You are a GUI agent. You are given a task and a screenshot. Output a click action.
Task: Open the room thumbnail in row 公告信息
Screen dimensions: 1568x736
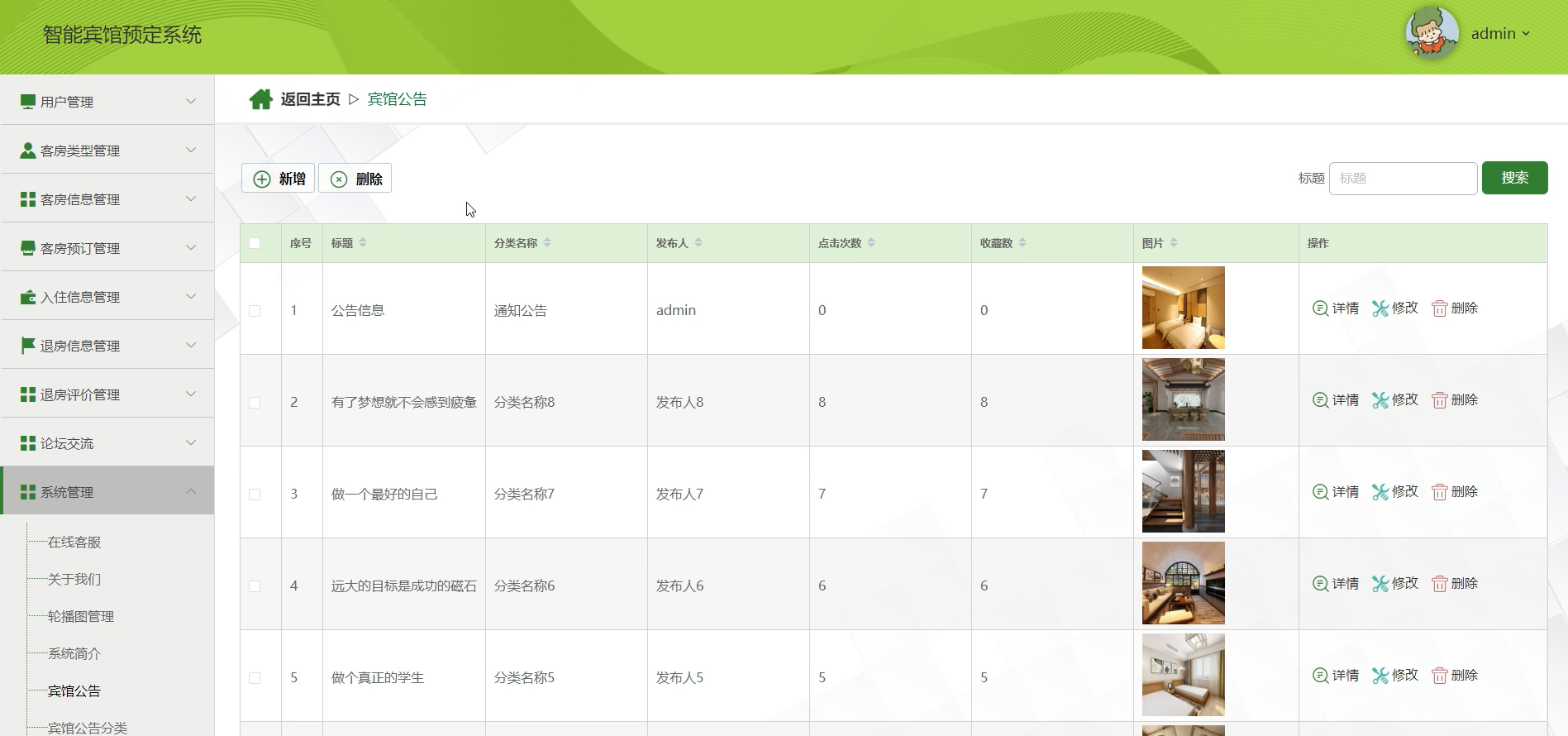pyautogui.click(x=1184, y=308)
